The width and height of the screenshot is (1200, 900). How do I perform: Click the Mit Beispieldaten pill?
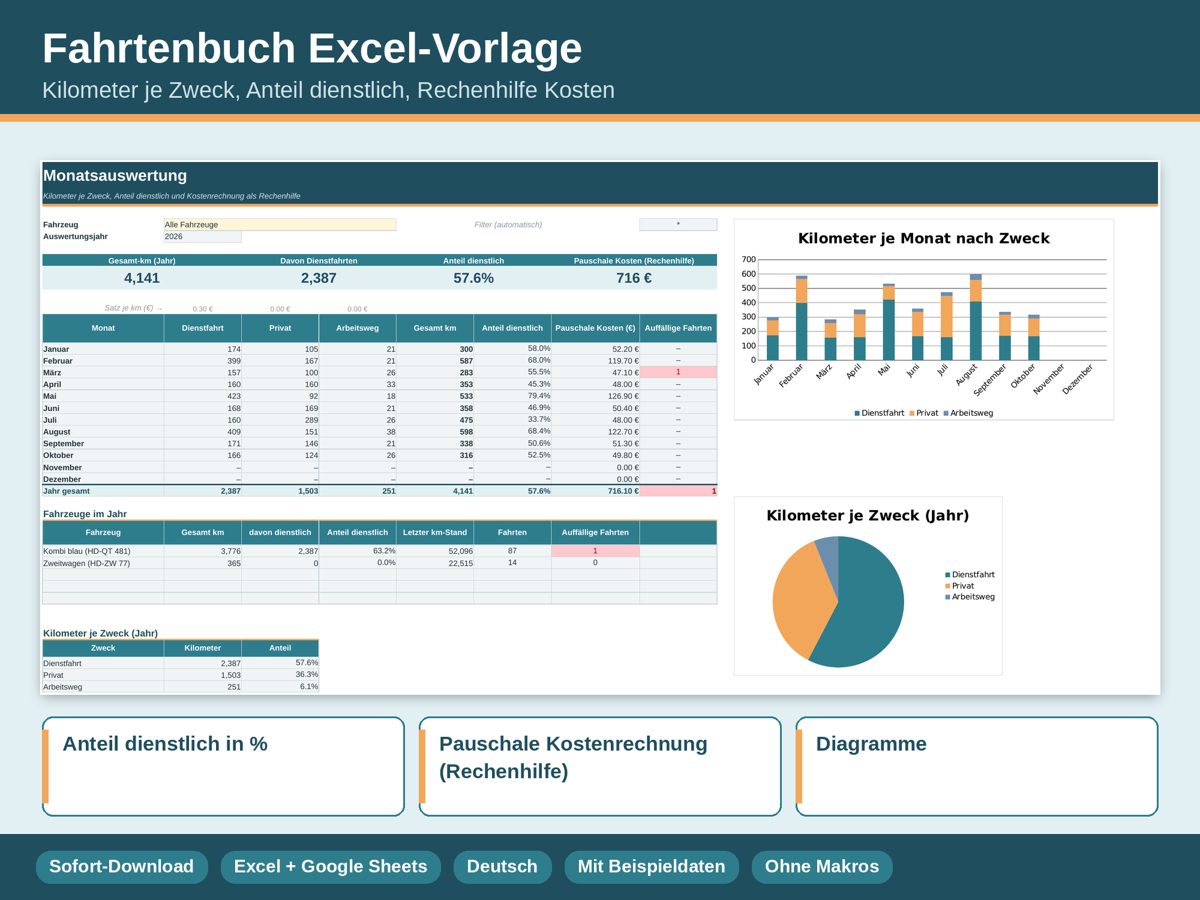pyautogui.click(x=651, y=867)
